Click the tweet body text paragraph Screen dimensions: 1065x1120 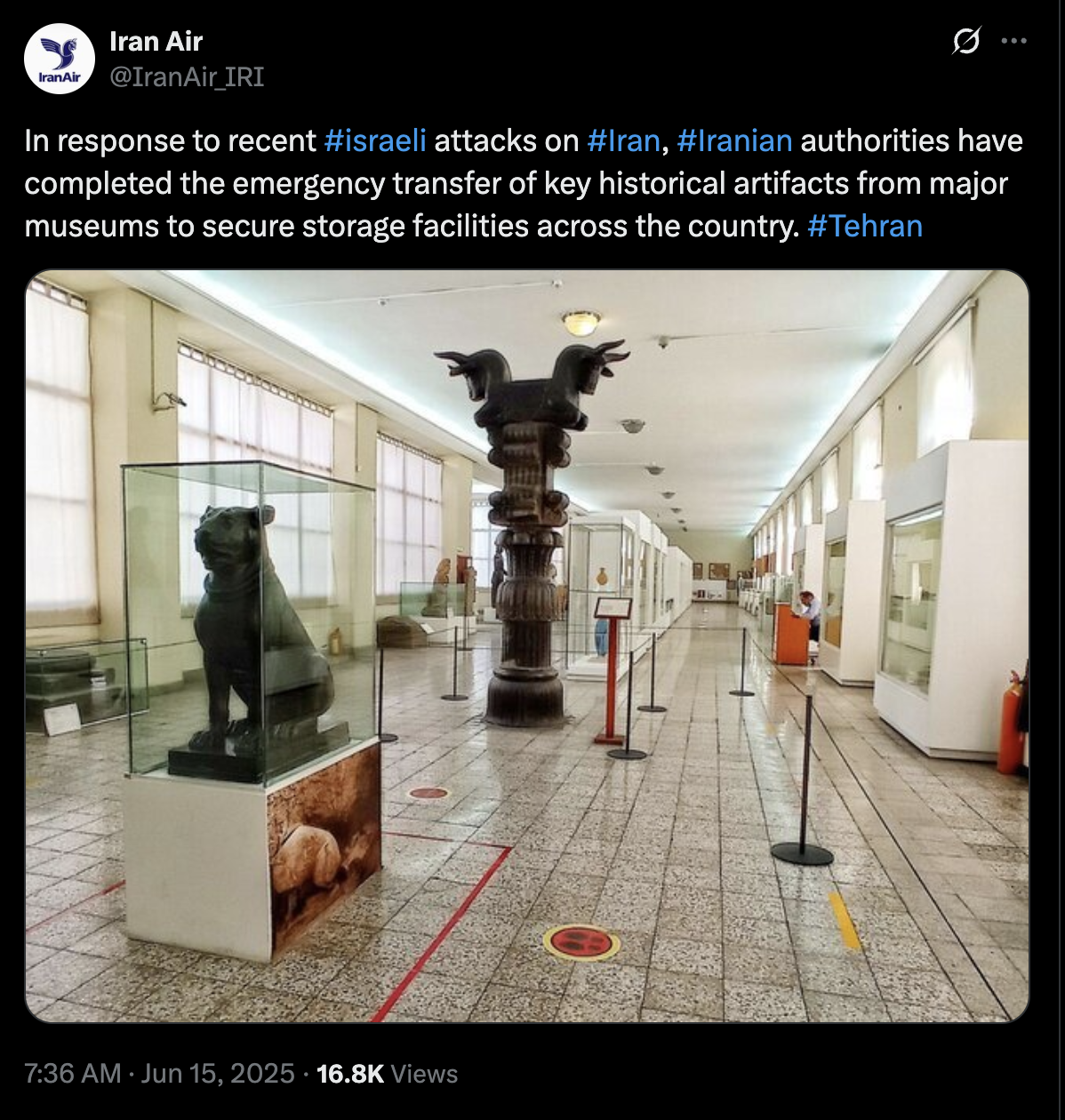coord(524,183)
